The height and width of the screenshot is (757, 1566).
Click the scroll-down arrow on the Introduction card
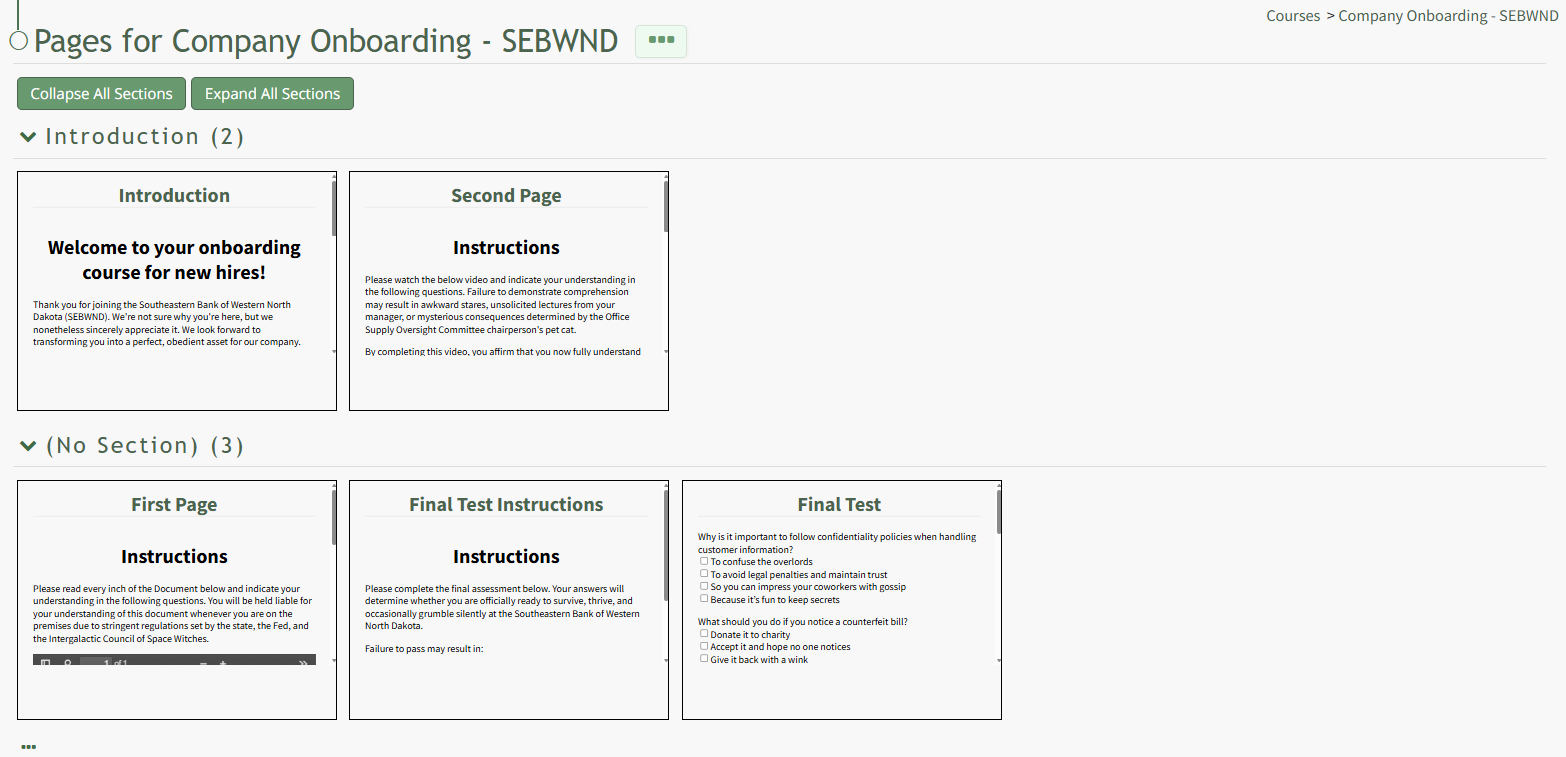click(x=334, y=352)
